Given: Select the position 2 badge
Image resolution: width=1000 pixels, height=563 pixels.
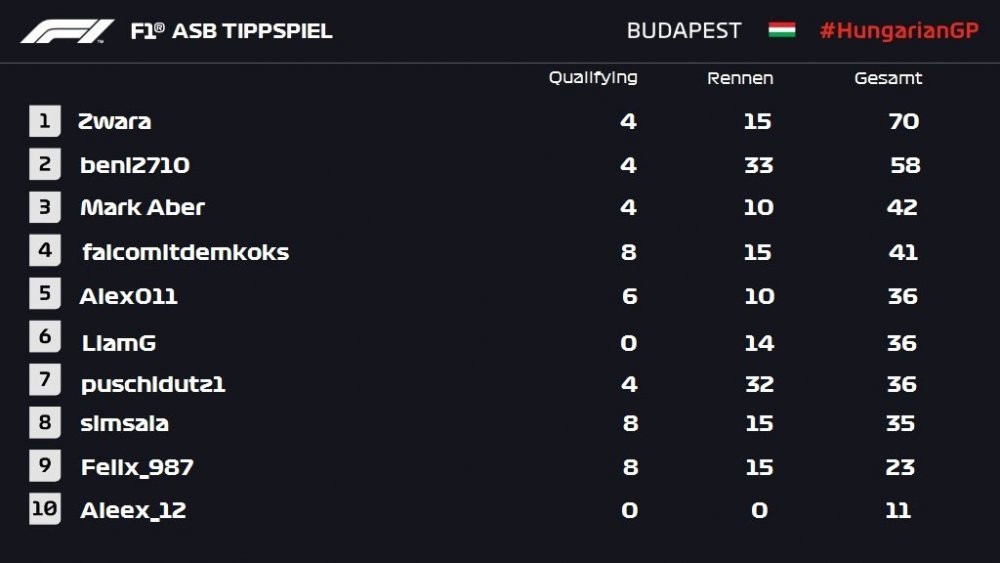Looking at the screenshot, I should [45, 164].
